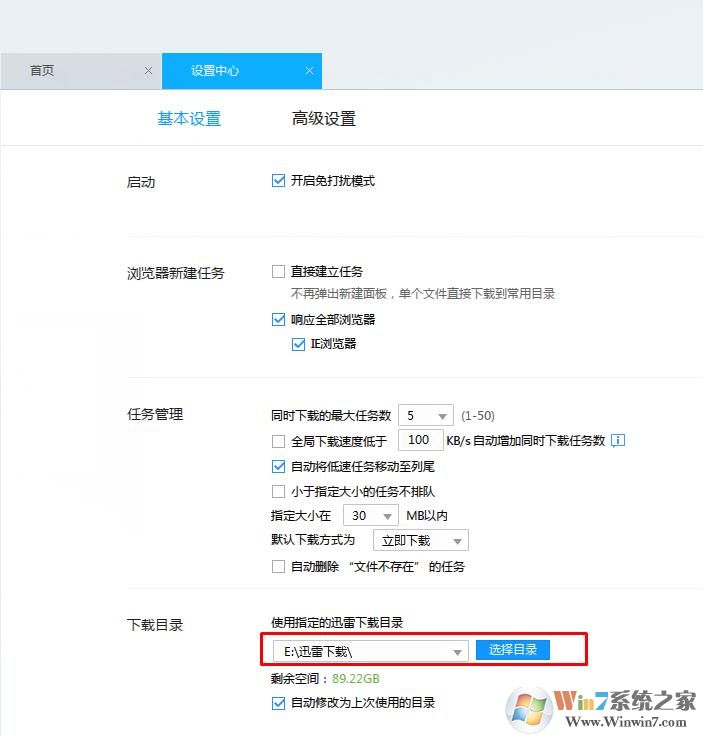The image size is (703, 736).
Task: Toggle 自动将低速任务移动至列尾 checkbox
Action: pos(278,467)
